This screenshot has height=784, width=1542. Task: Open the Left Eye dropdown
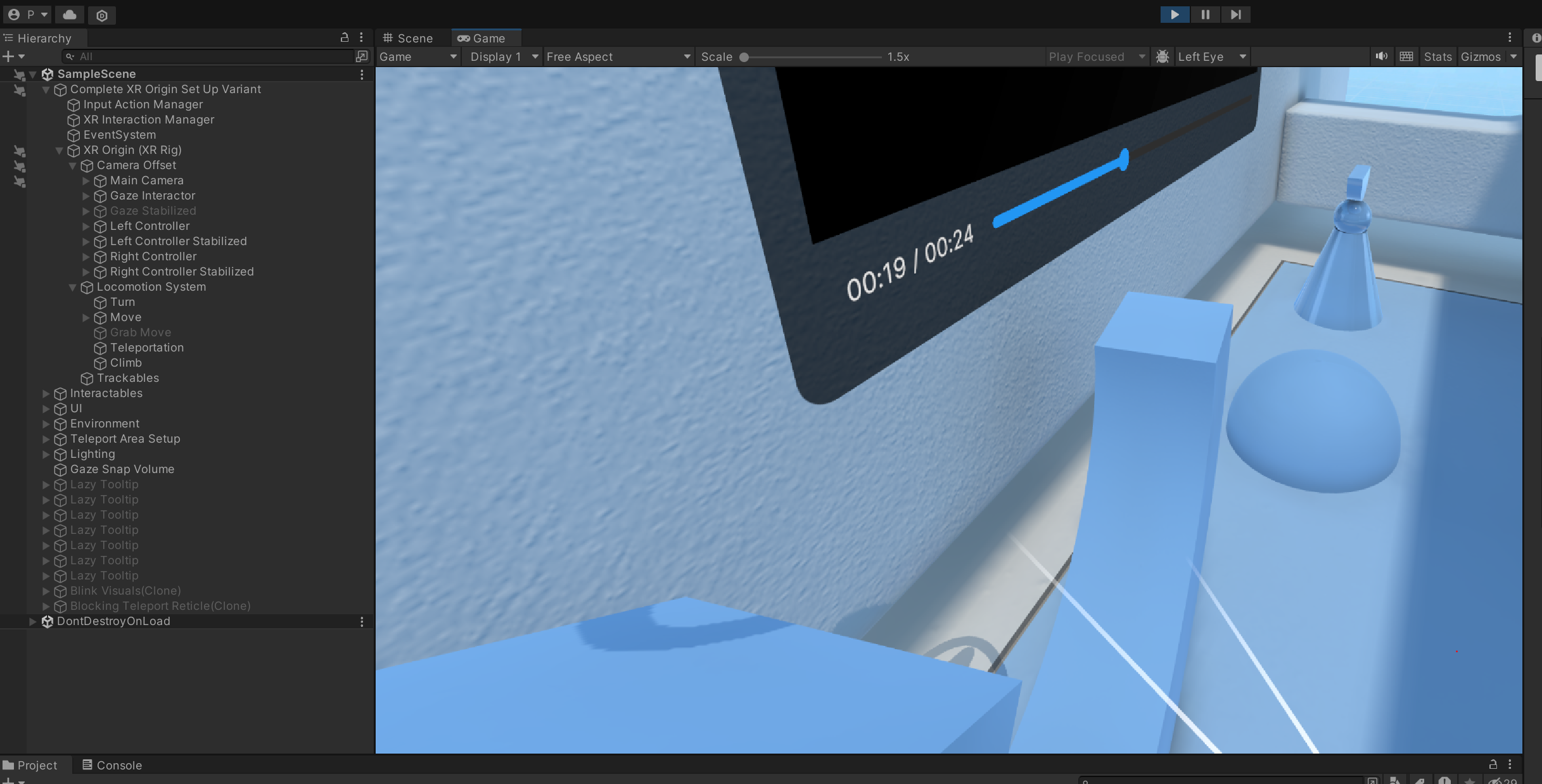coord(1211,56)
